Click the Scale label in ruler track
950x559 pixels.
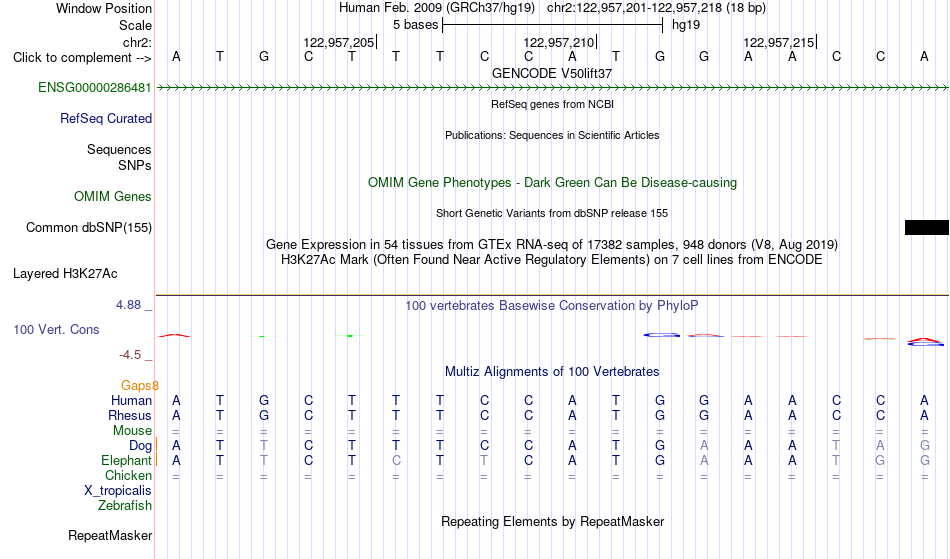point(135,25)
